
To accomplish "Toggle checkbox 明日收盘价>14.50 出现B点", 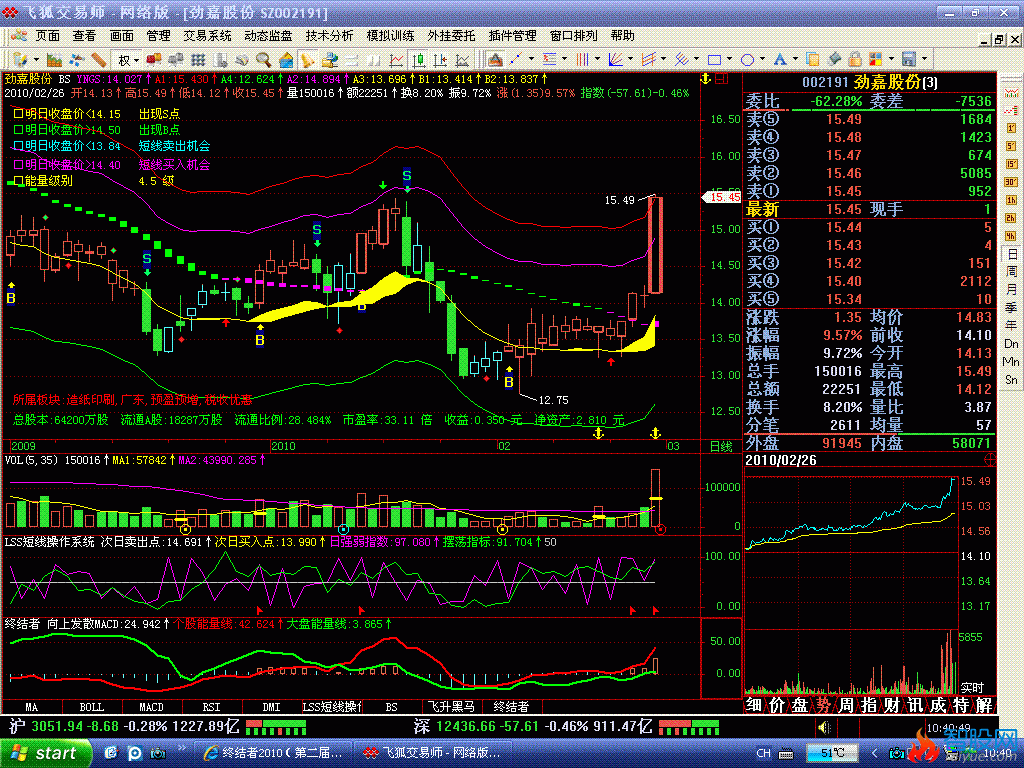I will (18, 130).
